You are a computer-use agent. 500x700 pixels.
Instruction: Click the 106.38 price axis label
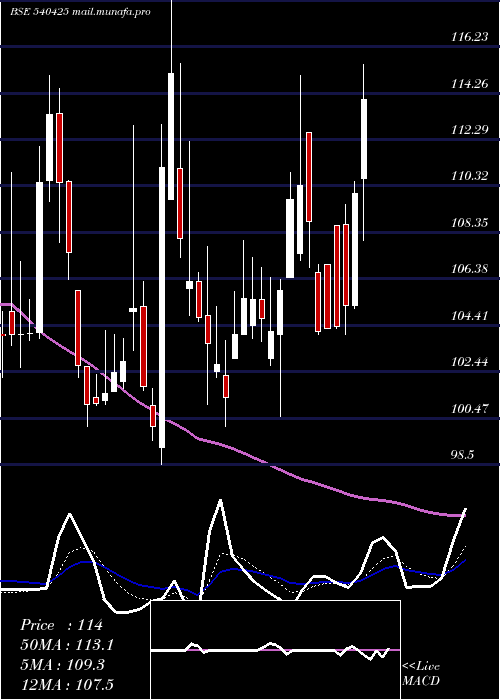click(470, 269)
